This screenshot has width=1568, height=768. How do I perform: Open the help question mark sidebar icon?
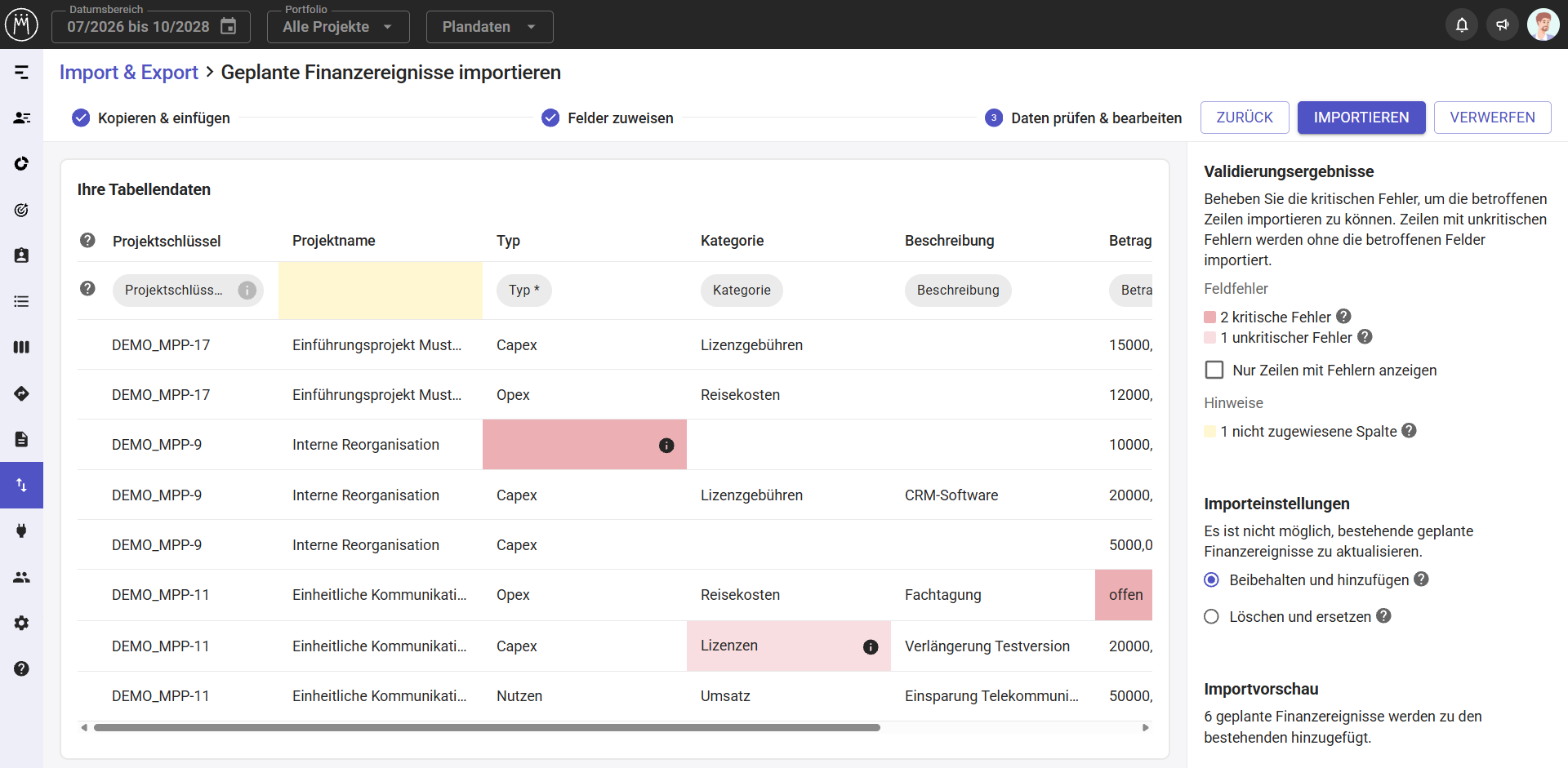pos(21,668)
